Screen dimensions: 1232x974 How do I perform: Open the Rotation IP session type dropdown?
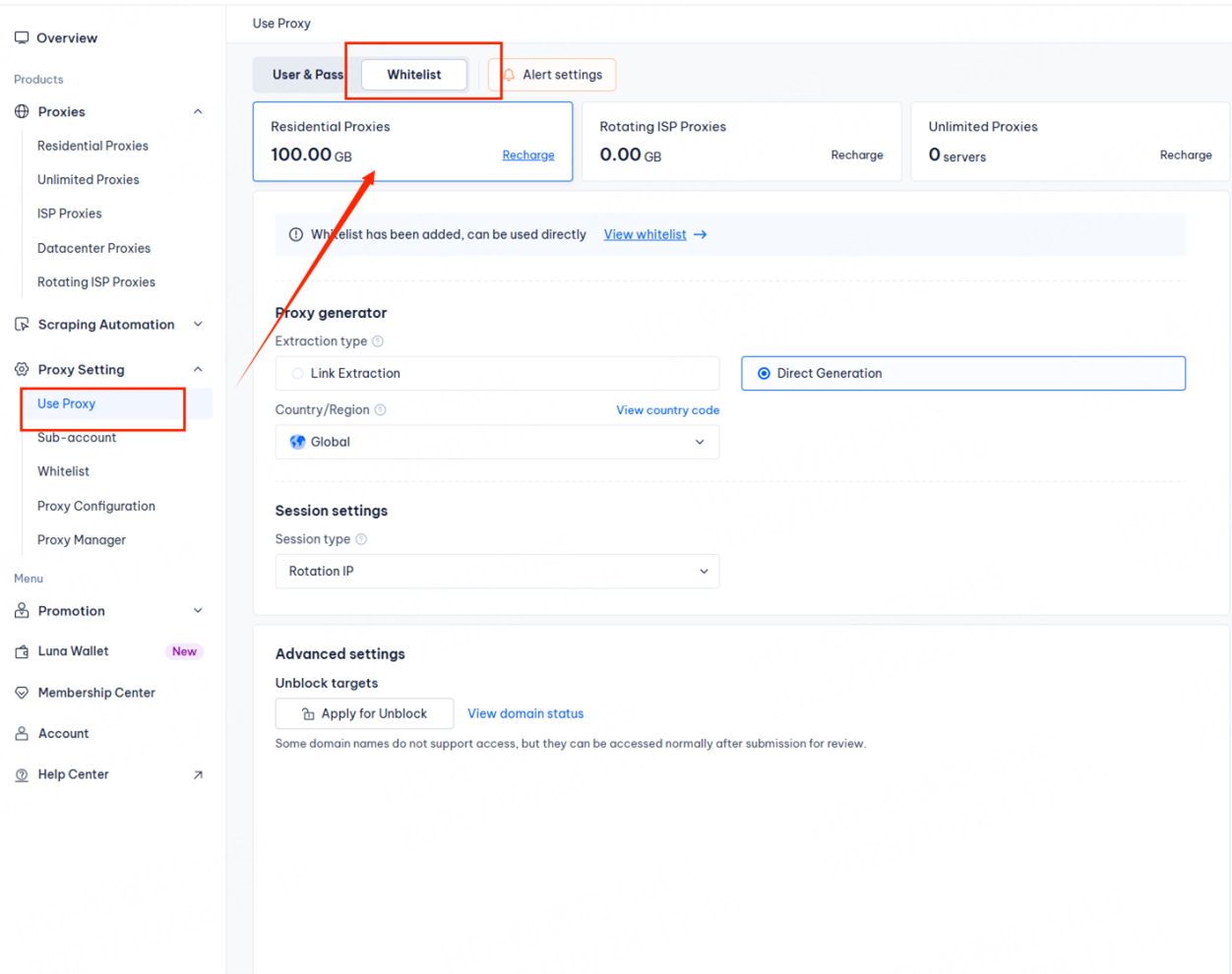point(497,572)
